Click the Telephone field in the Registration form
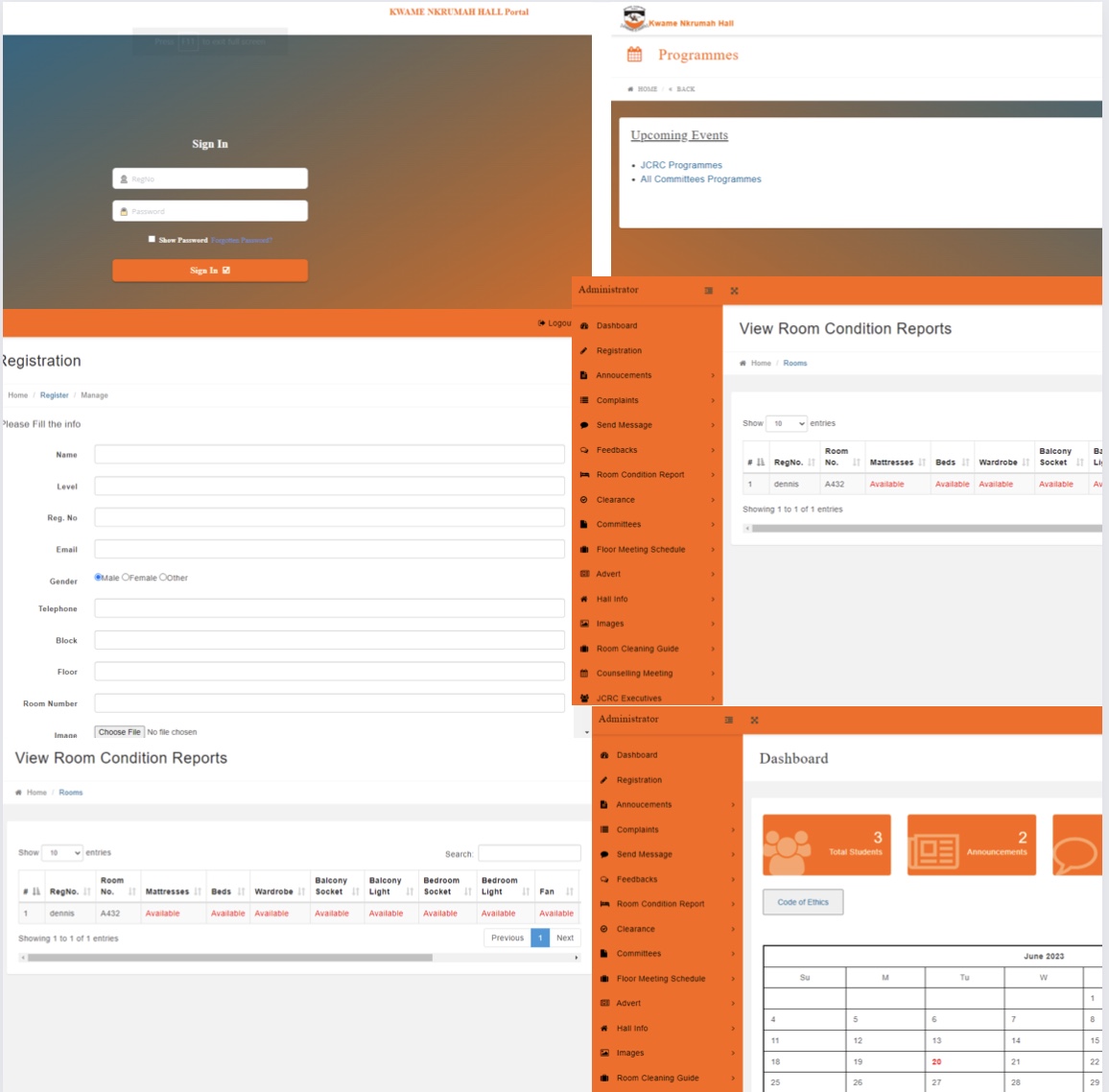 (x=330, y=608)
